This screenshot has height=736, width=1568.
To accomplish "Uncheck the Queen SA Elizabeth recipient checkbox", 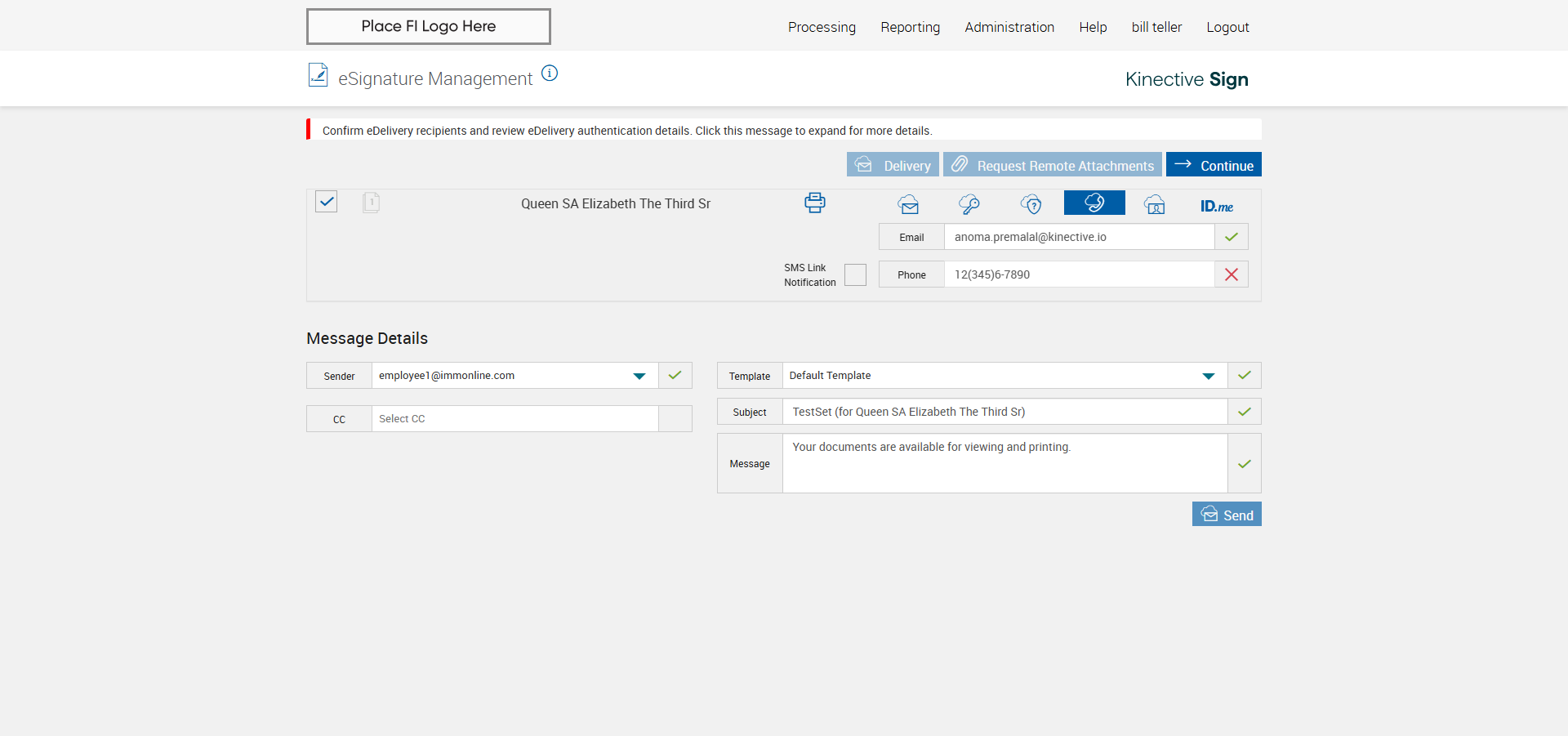I will 327,202.
